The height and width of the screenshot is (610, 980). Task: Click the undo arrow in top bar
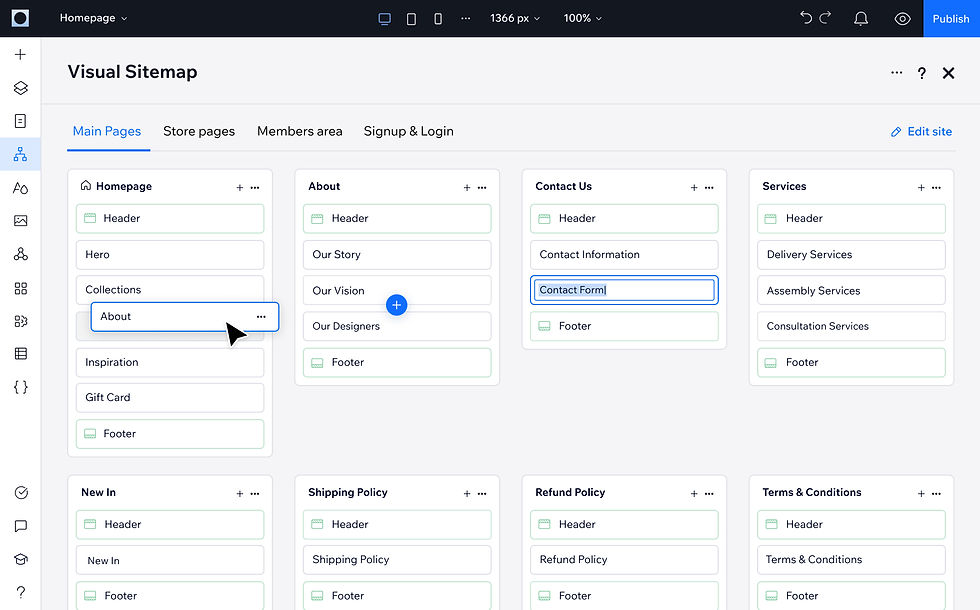coord(806,18)
